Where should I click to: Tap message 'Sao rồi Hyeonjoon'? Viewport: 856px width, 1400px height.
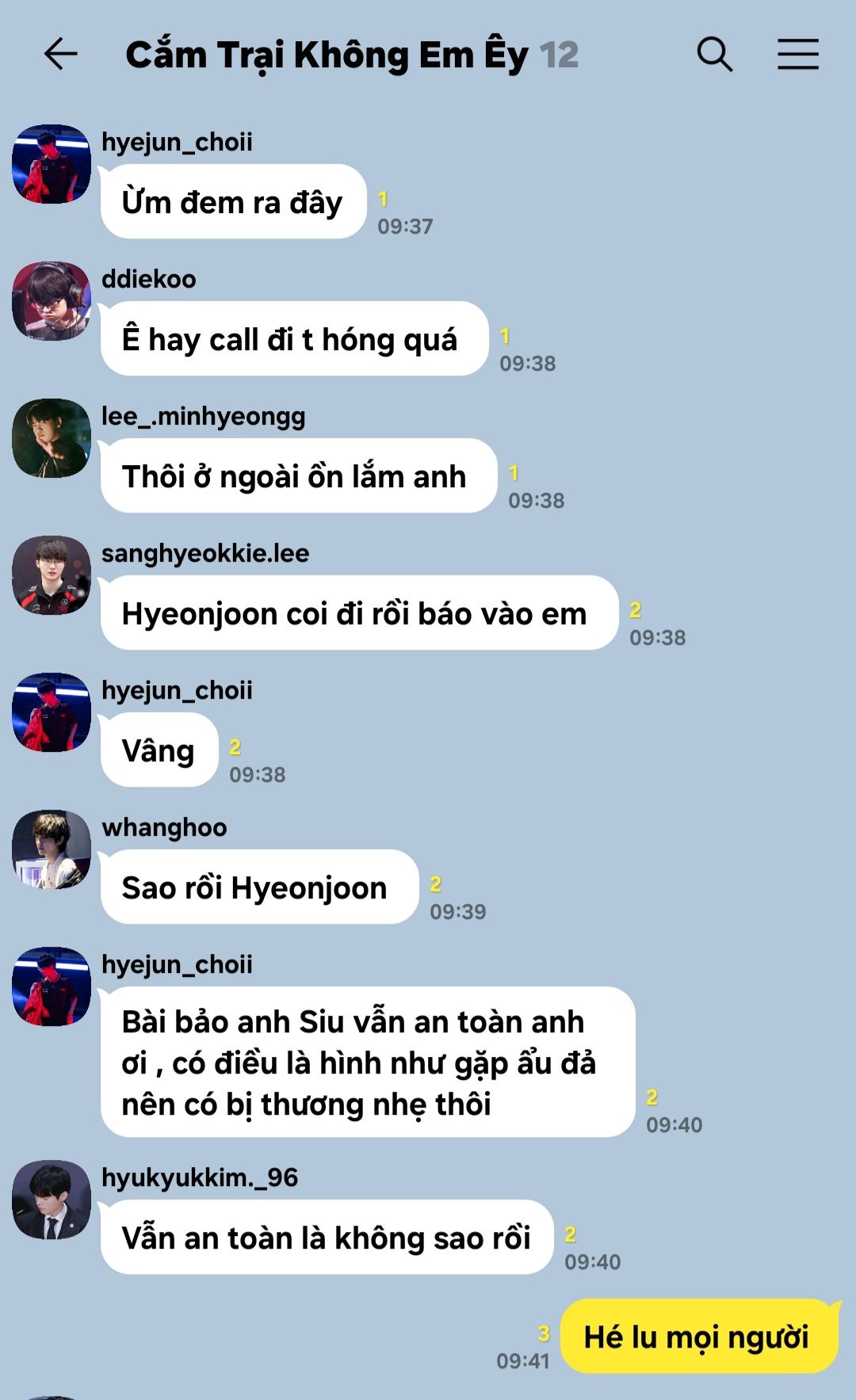pyautogui.click(x=259, y=887)
